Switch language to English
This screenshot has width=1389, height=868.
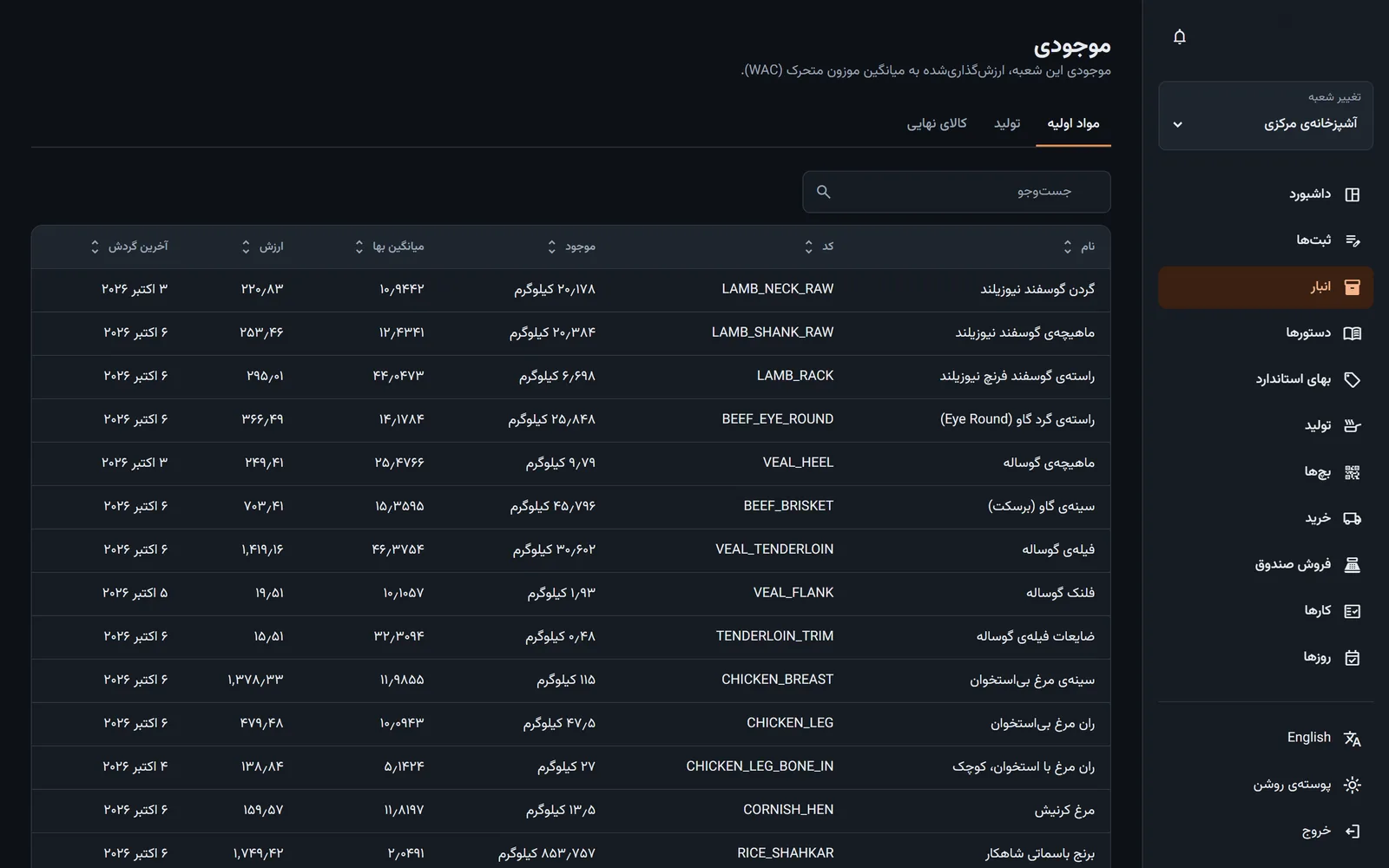[x=1309, y=737]
